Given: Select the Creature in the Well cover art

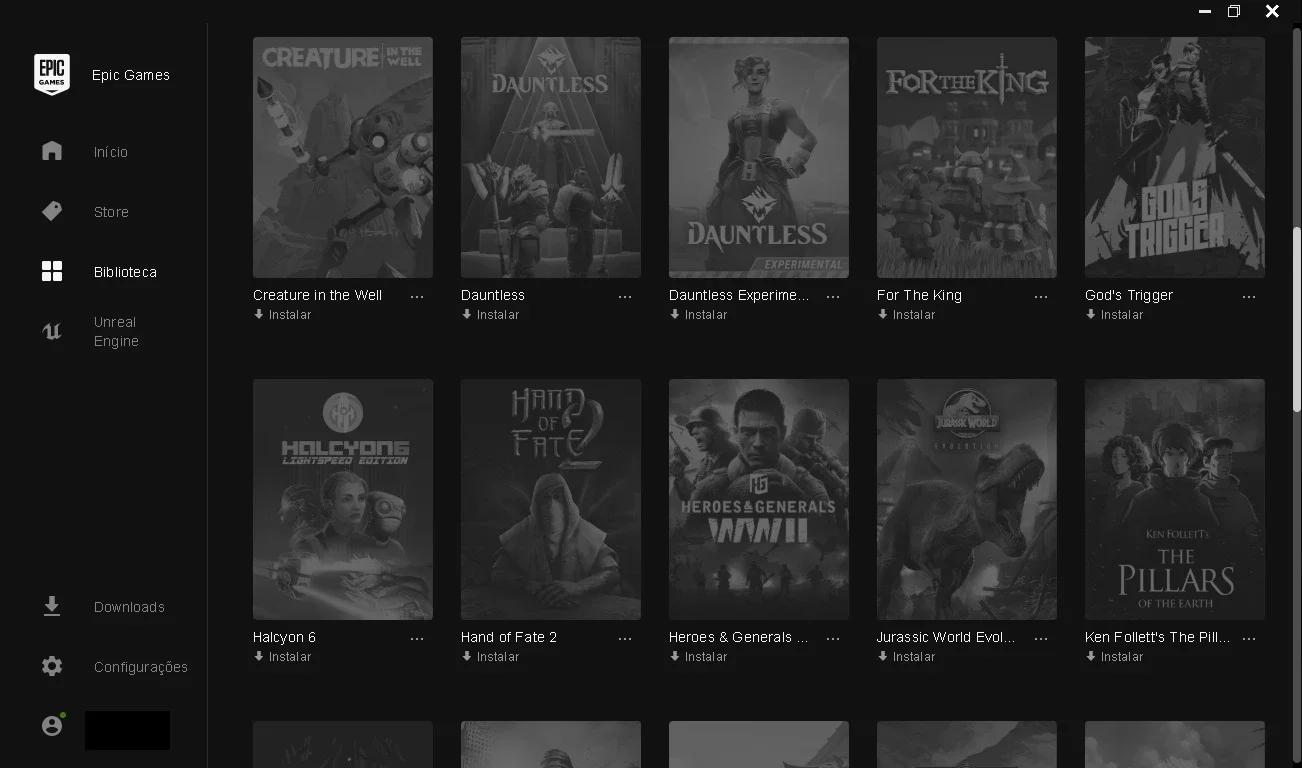Looking at the screenshot, I should [x=343, y=157].
